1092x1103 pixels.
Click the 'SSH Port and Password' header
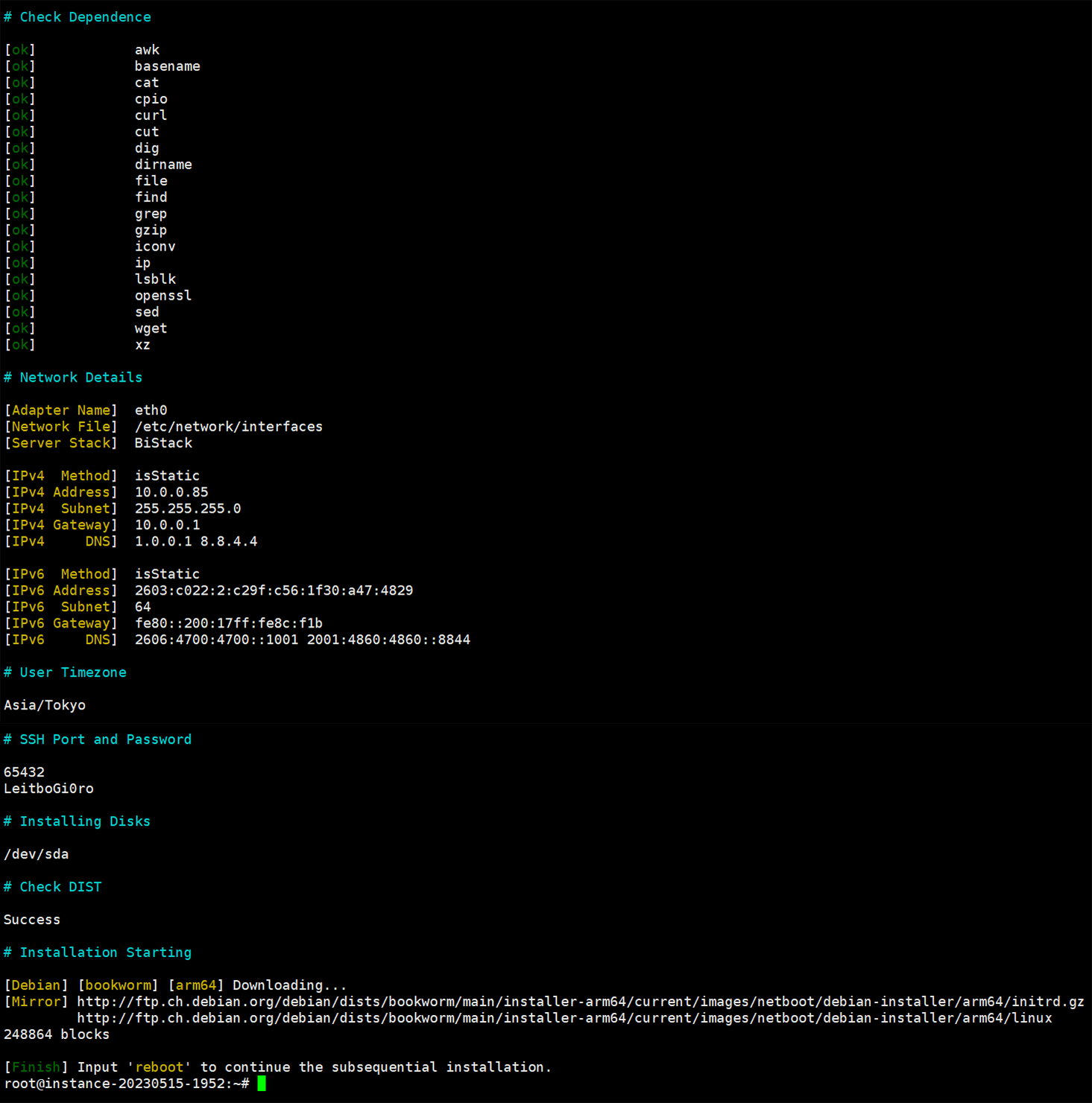click(98, 739)
